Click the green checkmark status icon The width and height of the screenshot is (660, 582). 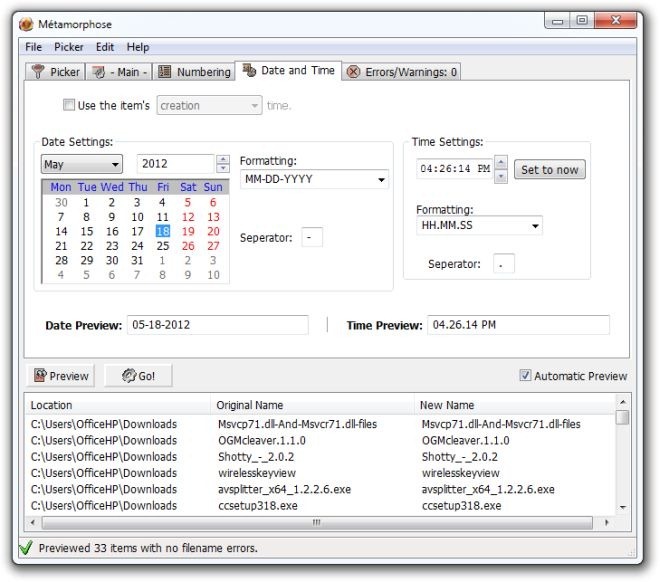pos(26,548)
